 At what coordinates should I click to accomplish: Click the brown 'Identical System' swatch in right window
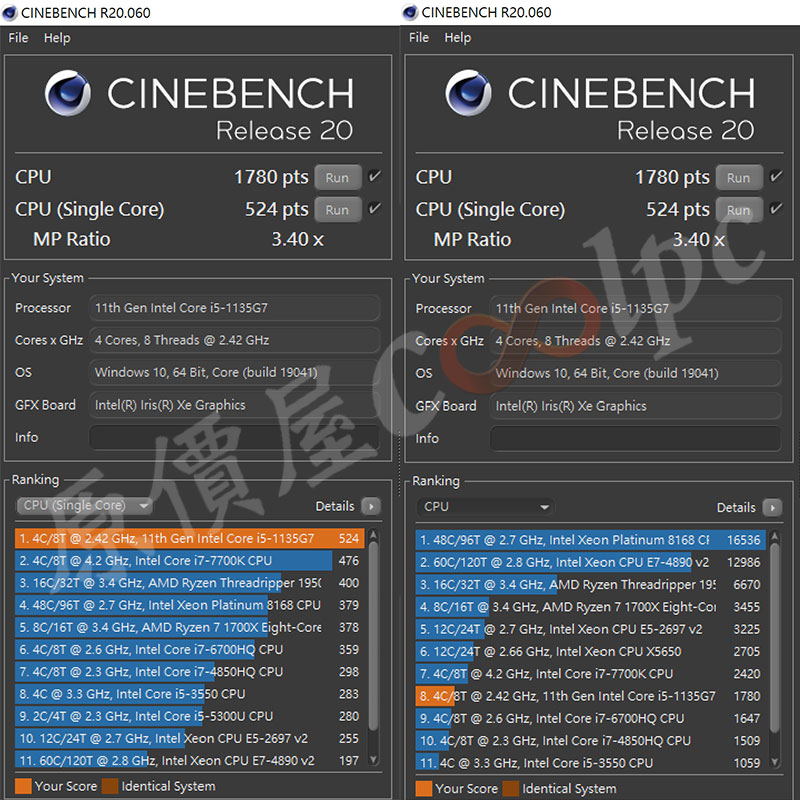511,789
